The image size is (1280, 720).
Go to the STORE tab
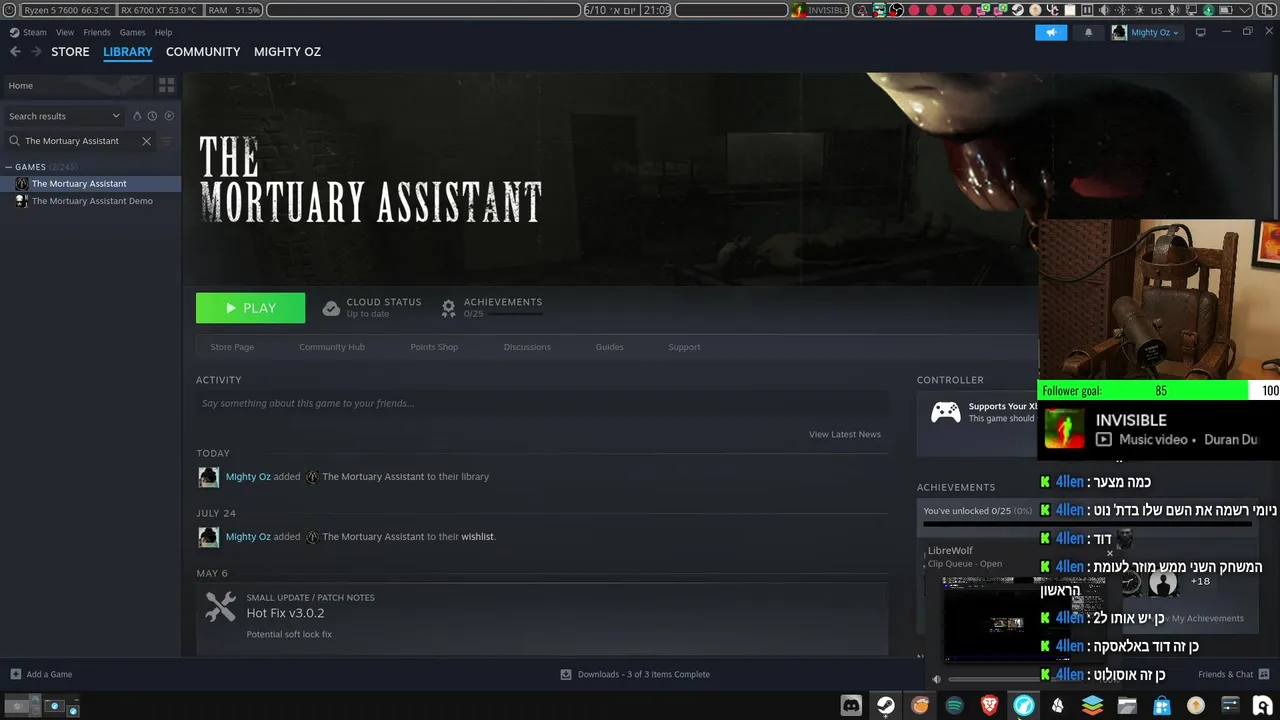(x=70, y=51)
